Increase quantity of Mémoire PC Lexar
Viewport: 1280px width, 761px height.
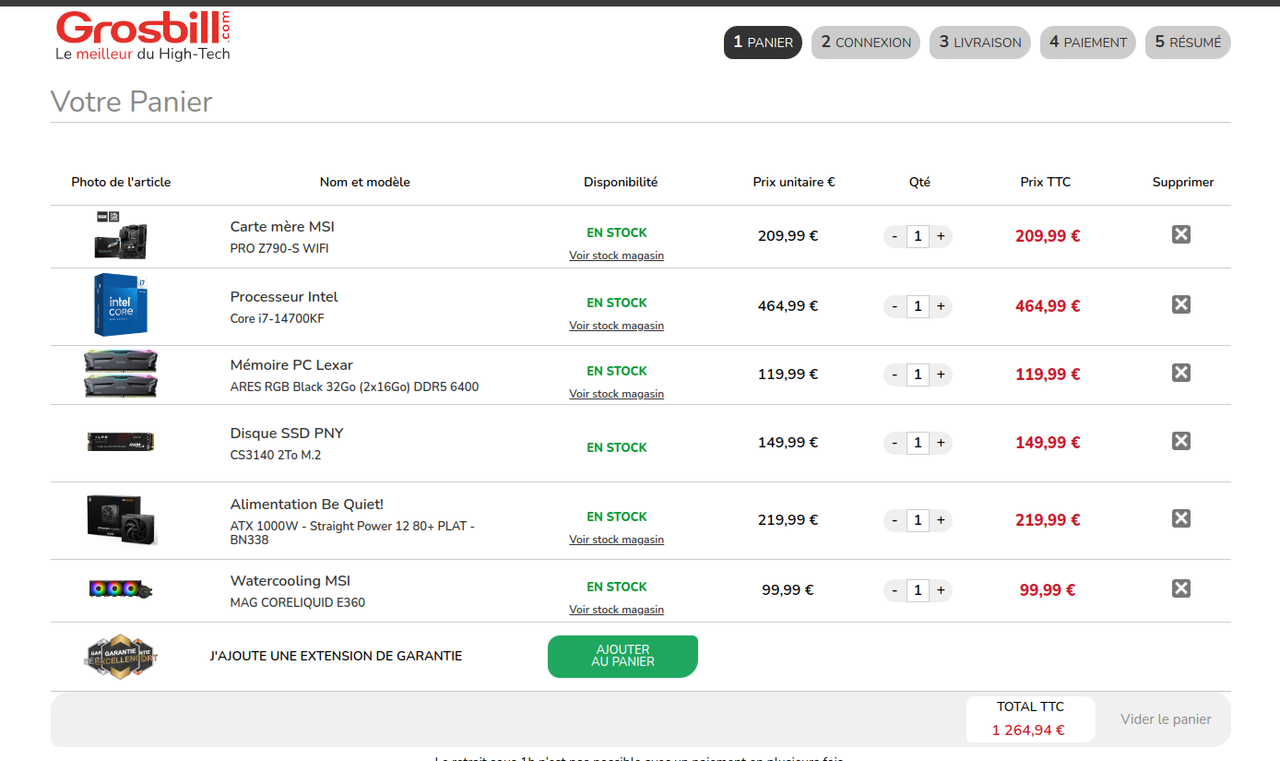pos(941,374)
